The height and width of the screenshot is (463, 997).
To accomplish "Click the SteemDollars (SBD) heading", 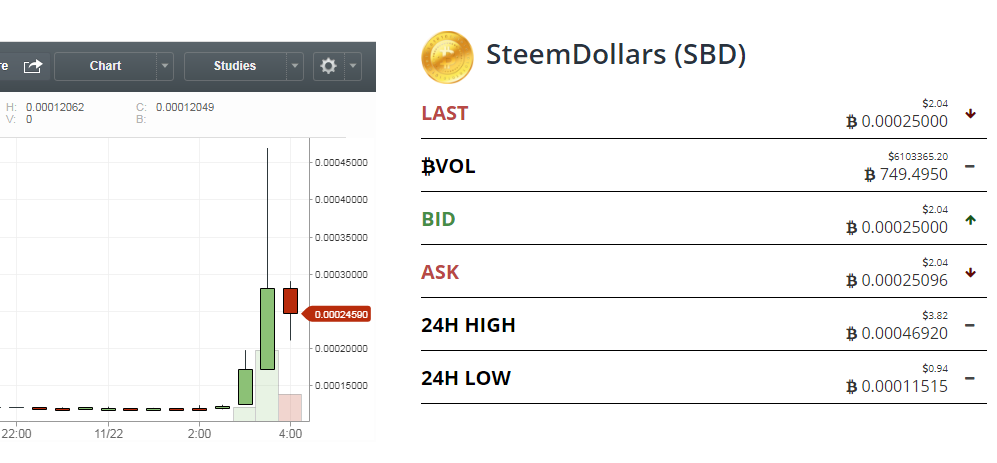I will pyautogui.click(x=615, y=55).
